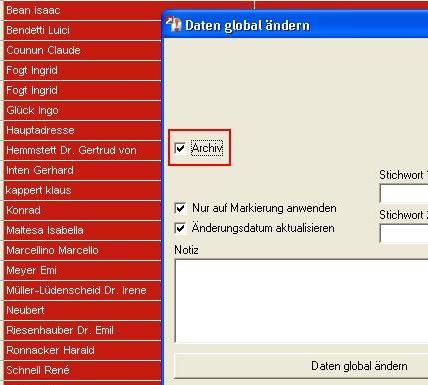
Task: Select the Maltesa Isabella row
Action: tap(82, 230)
